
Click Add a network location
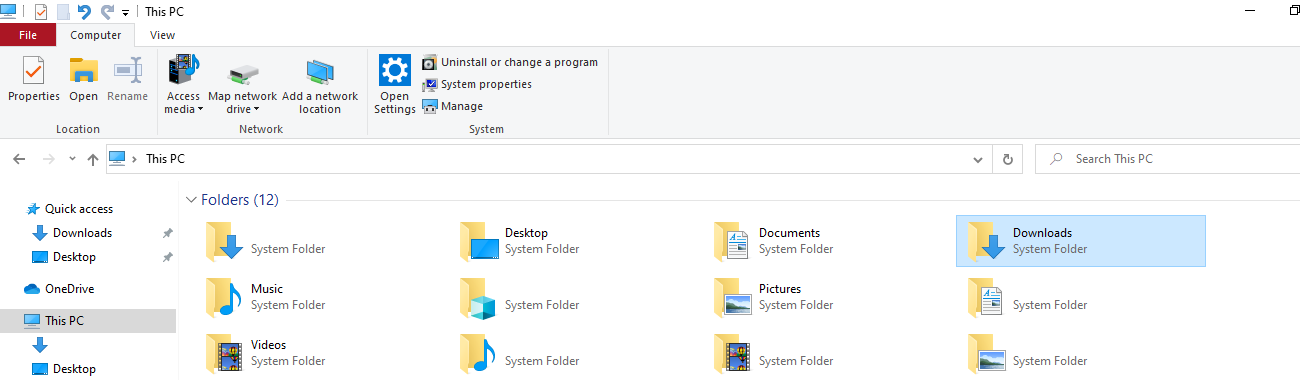pos(320,85)
